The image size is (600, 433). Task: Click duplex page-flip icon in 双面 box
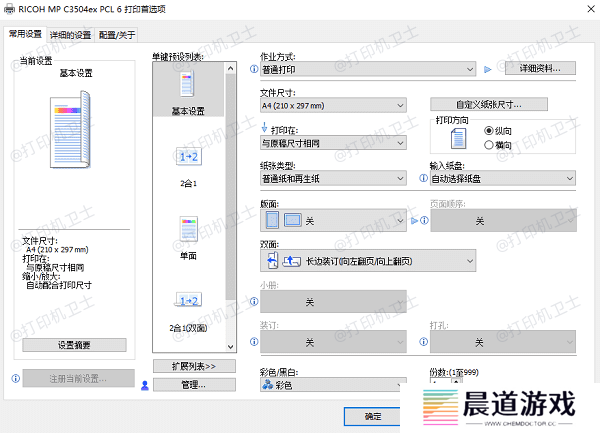point(272,261)
